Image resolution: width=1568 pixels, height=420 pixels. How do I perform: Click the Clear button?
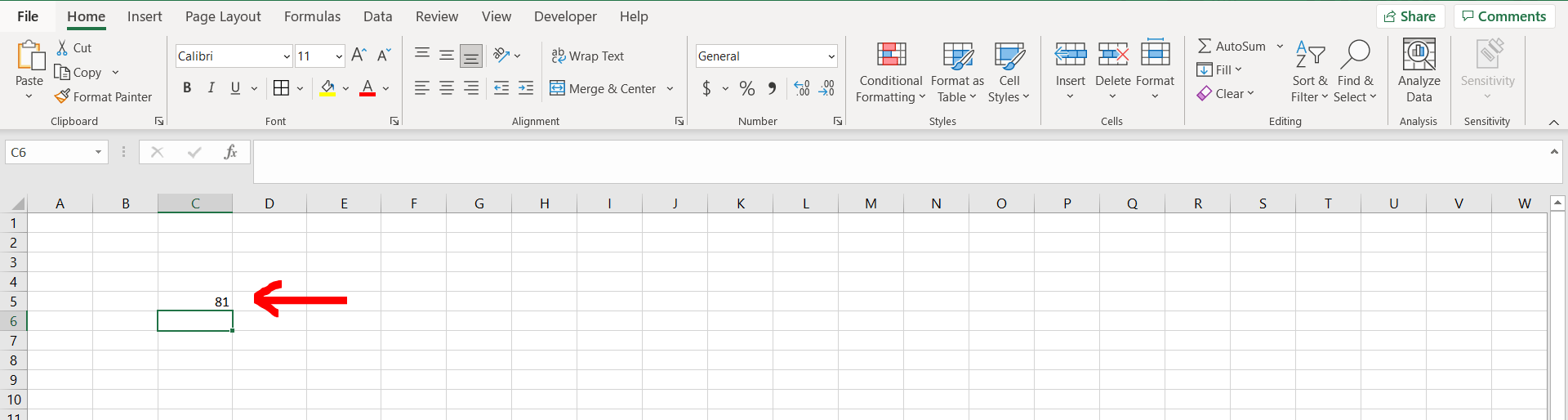click(x=1226, y=93)
